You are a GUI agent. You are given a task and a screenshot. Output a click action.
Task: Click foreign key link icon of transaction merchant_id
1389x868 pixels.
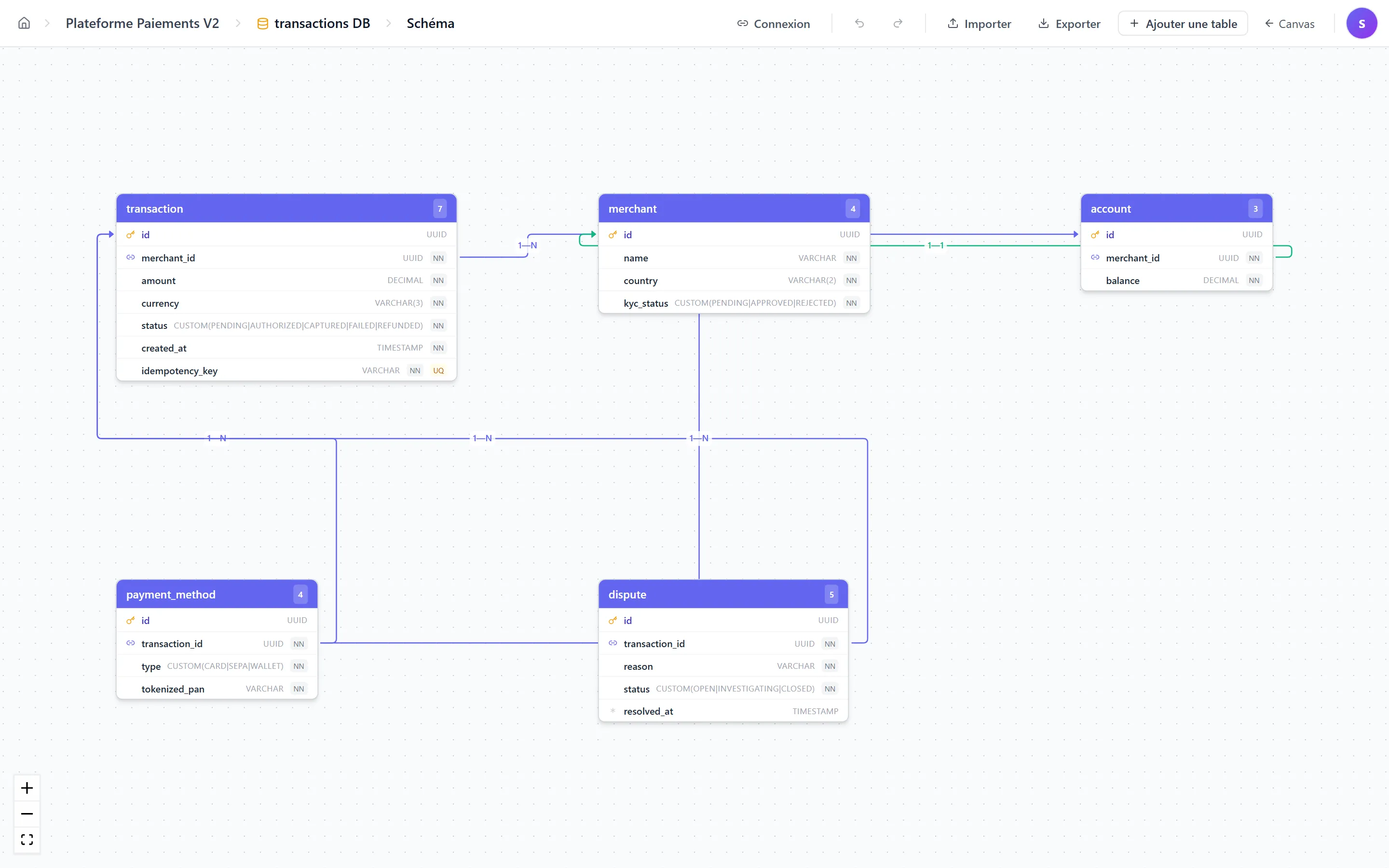[x=130, y=257]
